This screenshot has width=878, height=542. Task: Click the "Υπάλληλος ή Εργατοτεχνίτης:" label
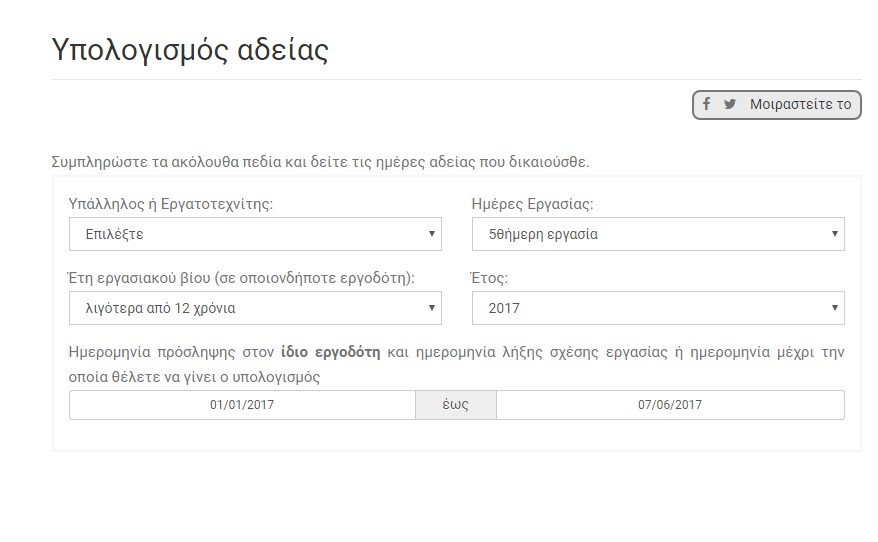(x=171, y=203)
